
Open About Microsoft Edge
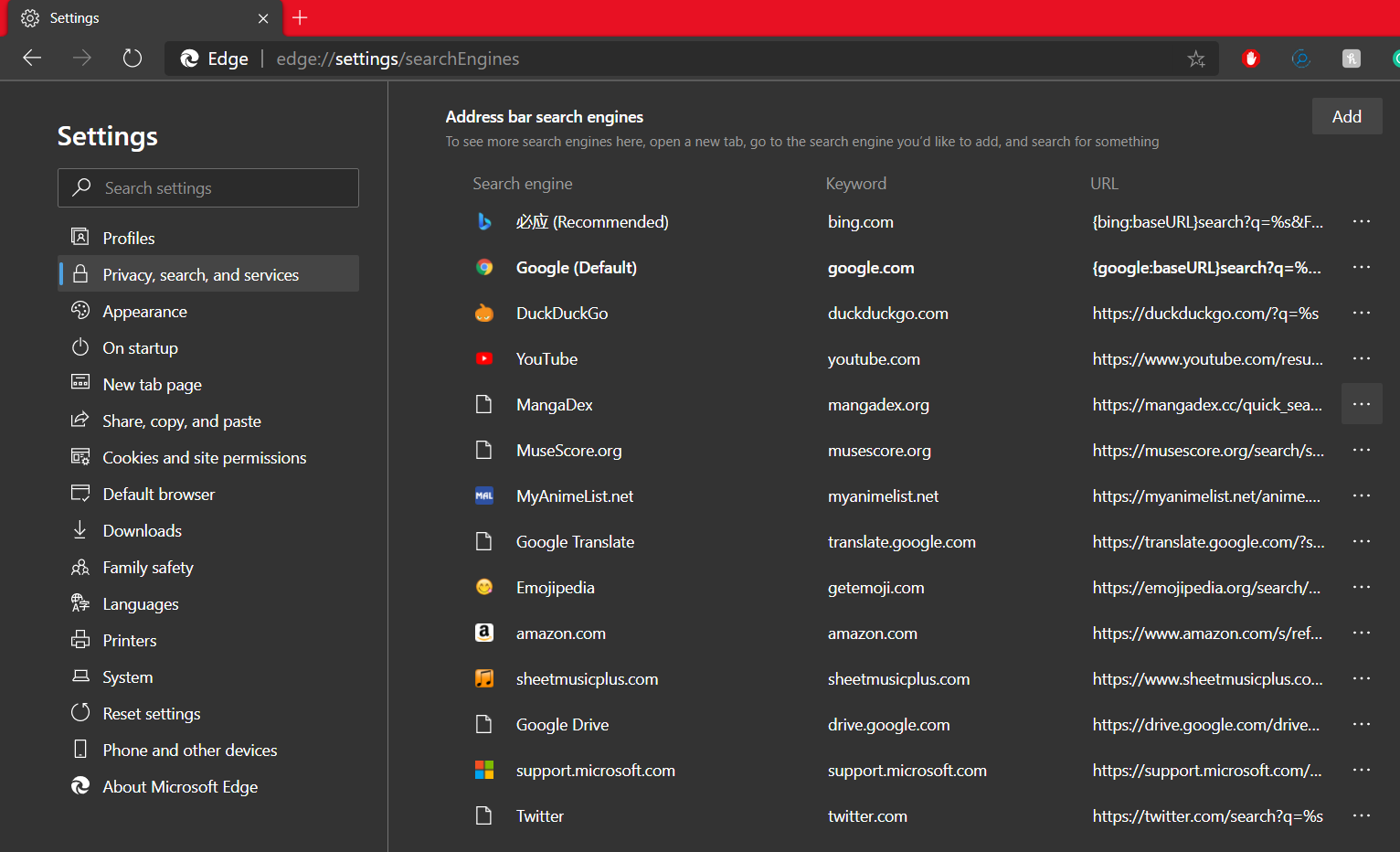point(208,786)
